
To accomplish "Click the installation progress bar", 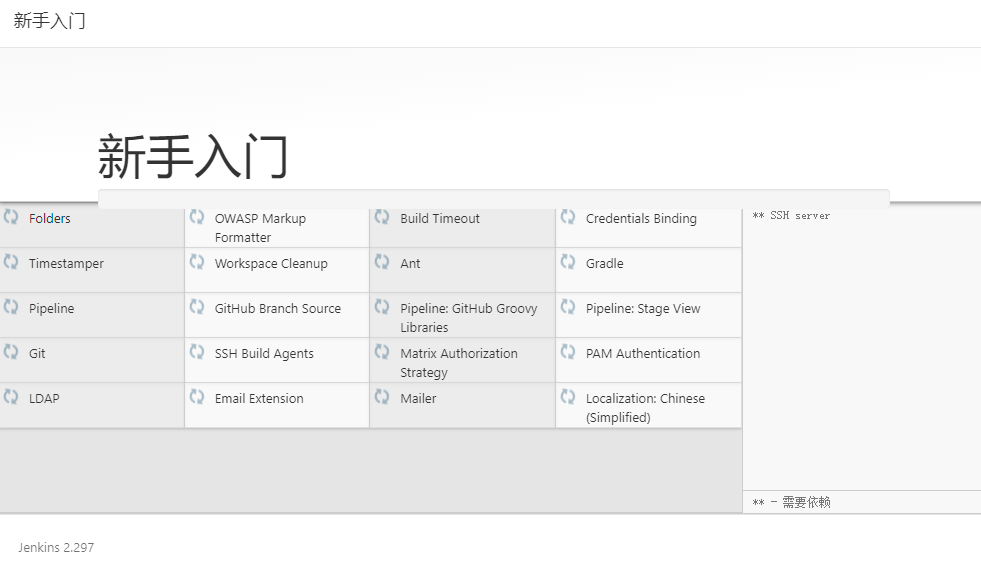I will click(494, 199).
